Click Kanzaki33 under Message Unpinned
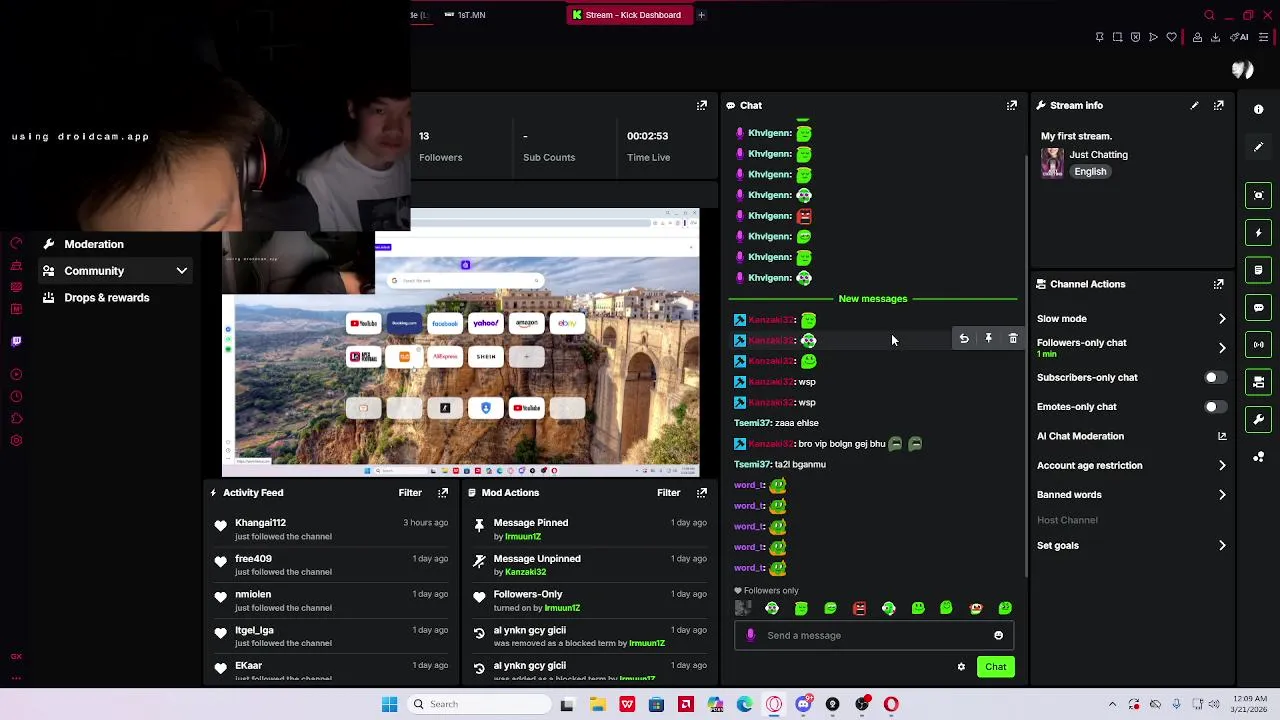Screen dimensions: 1280x720 pos(525,572)
